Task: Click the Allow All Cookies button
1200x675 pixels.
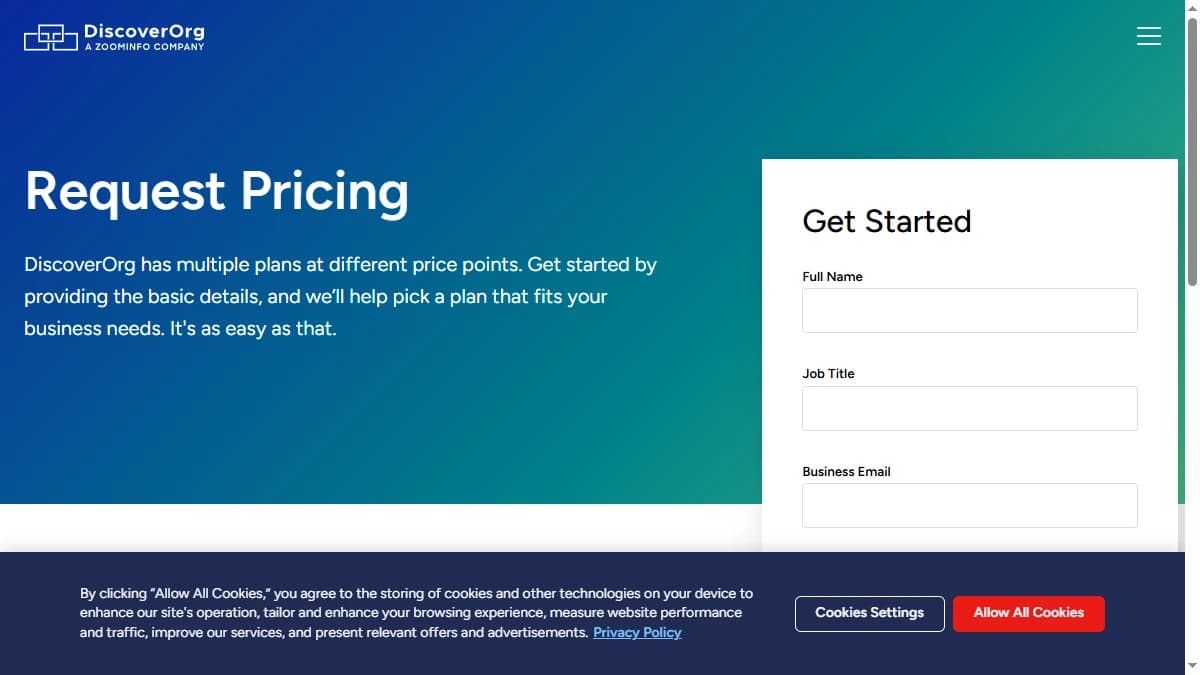Action: point(1028,613)
